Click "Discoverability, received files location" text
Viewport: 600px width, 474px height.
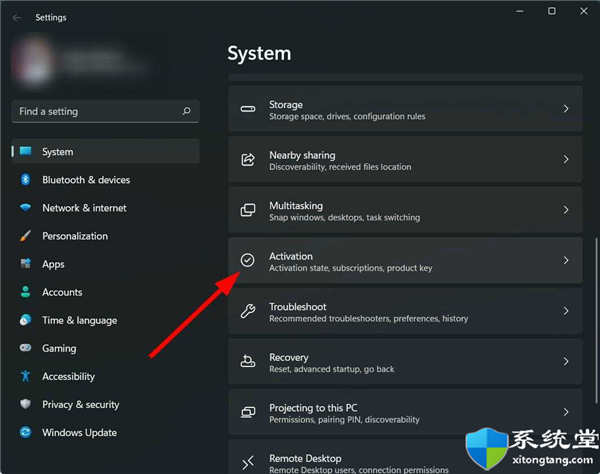[340, 167]
